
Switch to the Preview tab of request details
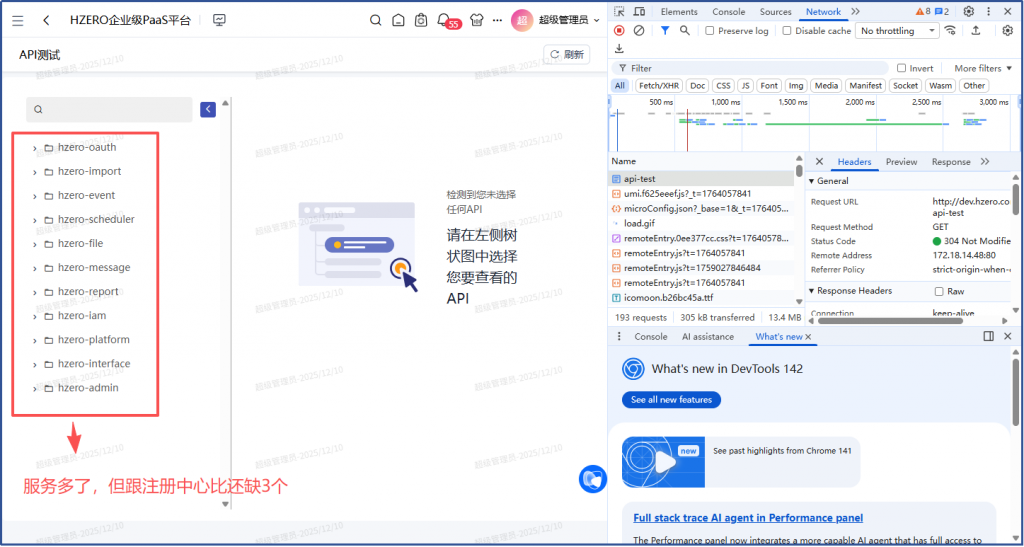point(901,162)
